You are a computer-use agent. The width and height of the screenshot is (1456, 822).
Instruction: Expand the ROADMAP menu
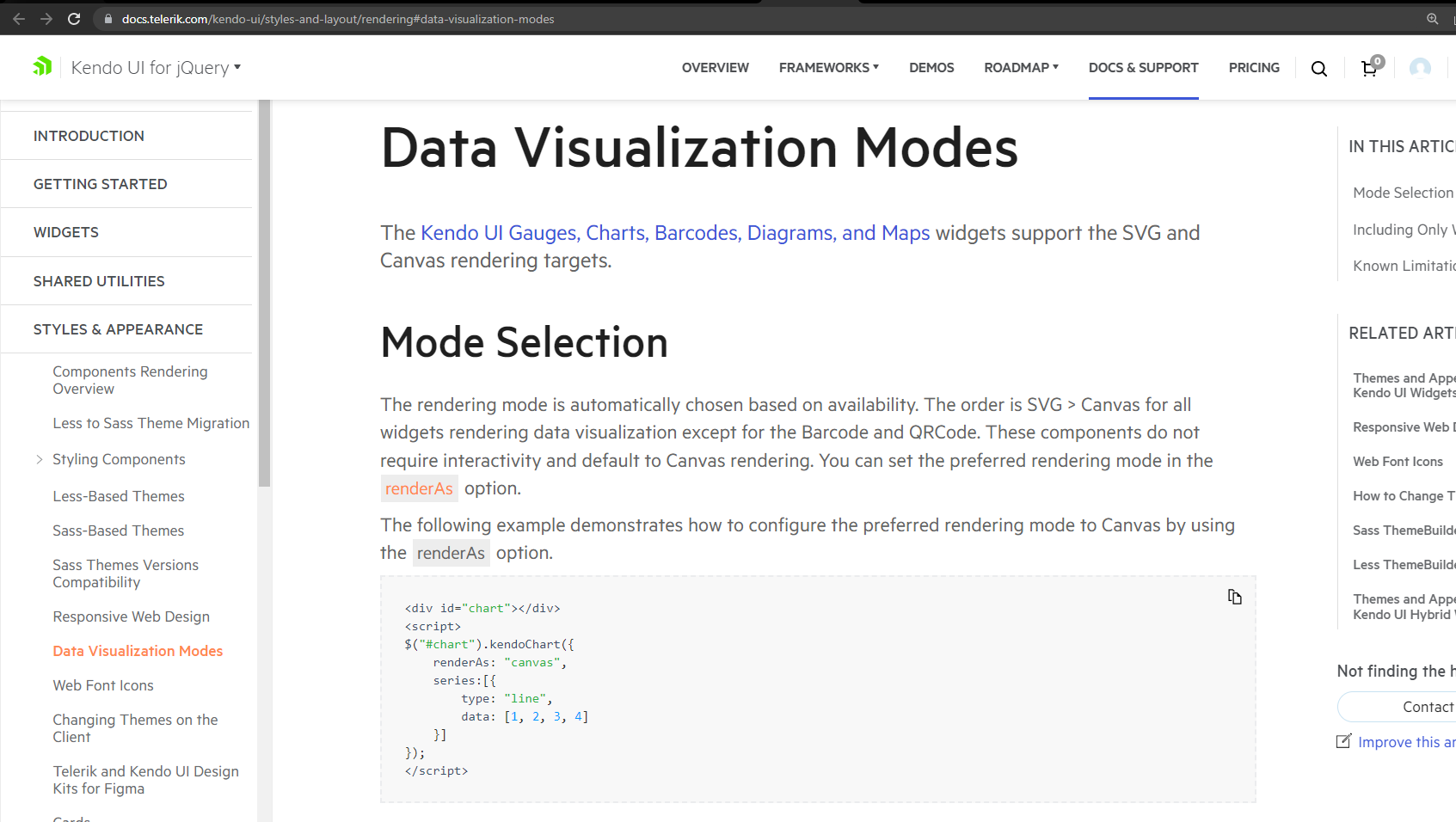(x=1022, y=67)
